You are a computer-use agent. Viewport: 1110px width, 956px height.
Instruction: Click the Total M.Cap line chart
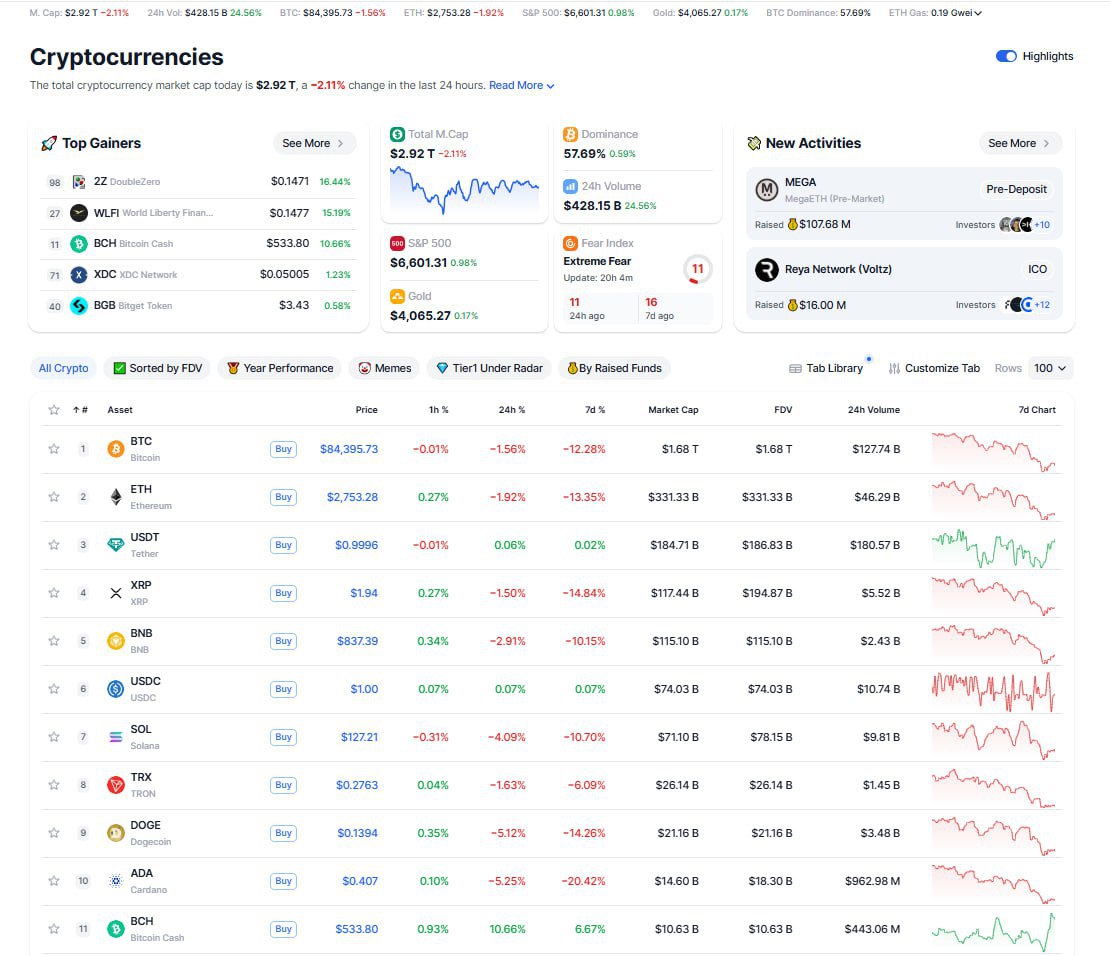(464, 190)
